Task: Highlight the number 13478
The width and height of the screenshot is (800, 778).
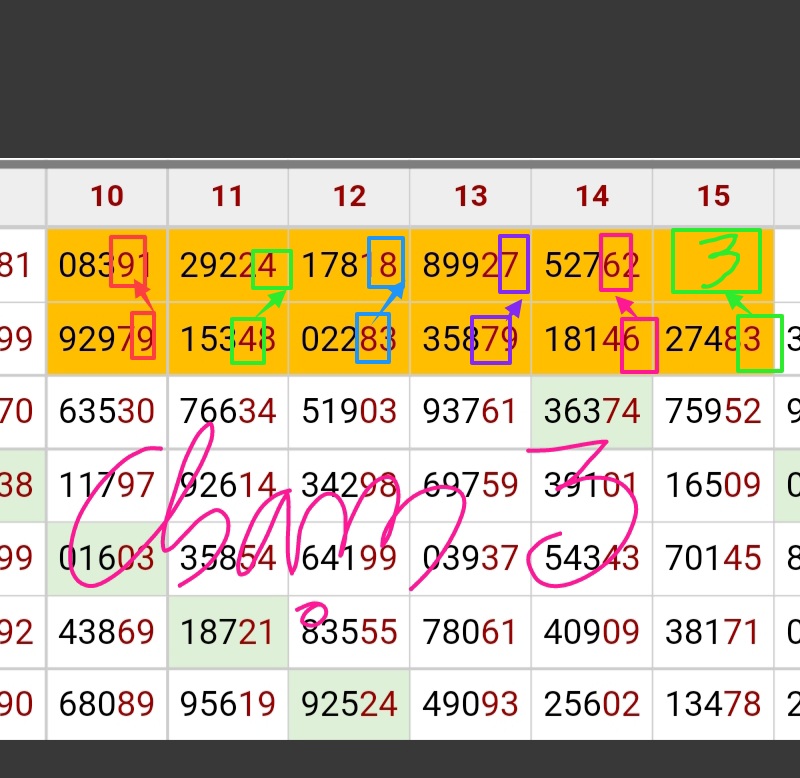Action: tap(713, 705)
